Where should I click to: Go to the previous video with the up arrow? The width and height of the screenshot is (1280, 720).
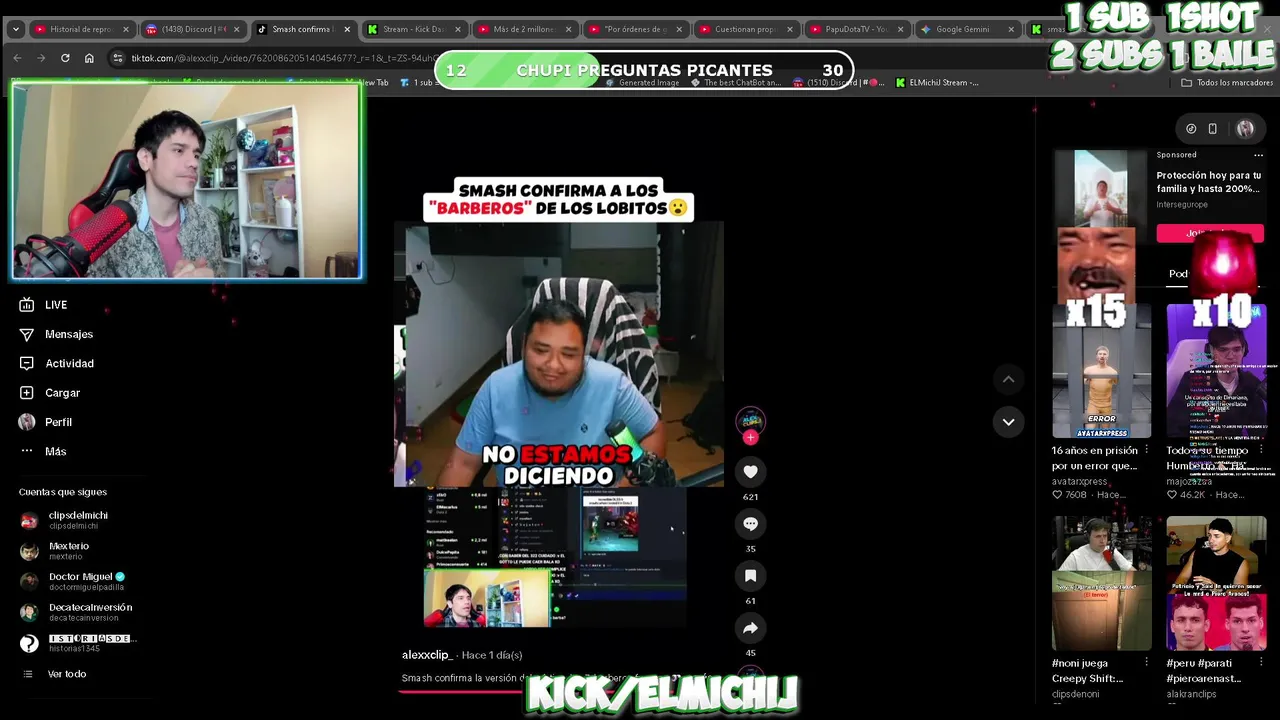[1008, 379]
